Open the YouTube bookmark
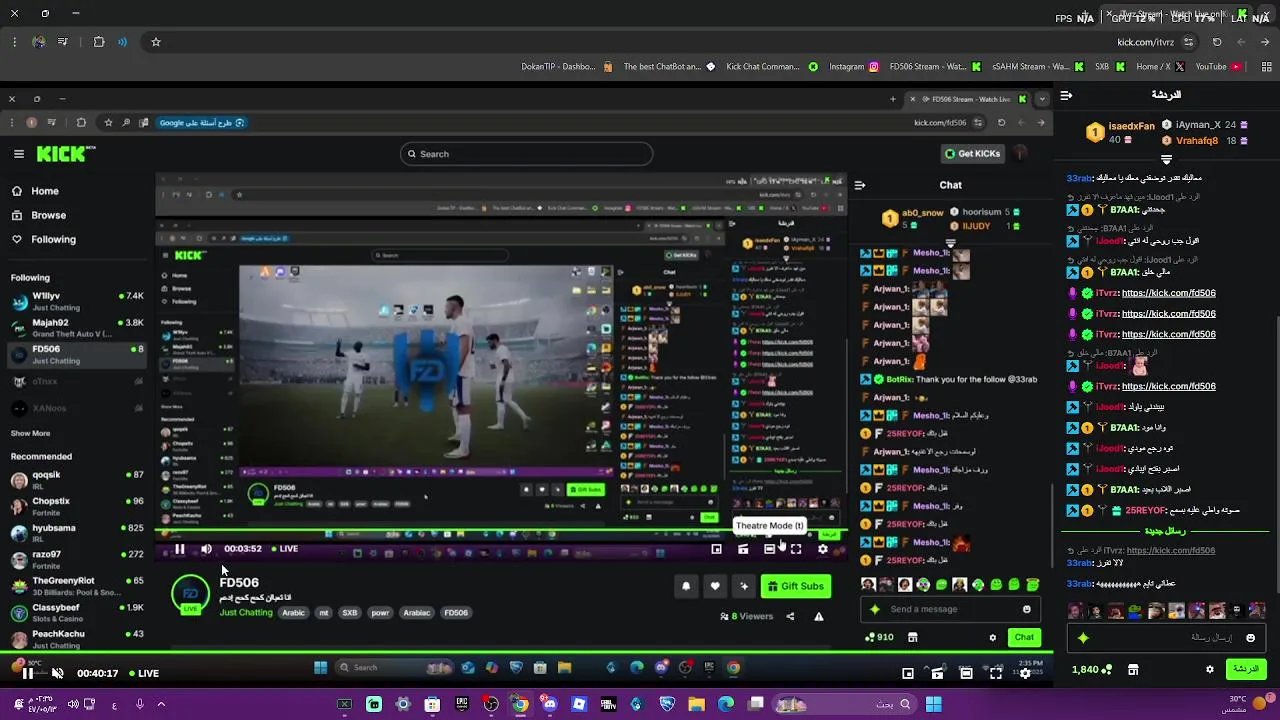 coord(1218,67)
